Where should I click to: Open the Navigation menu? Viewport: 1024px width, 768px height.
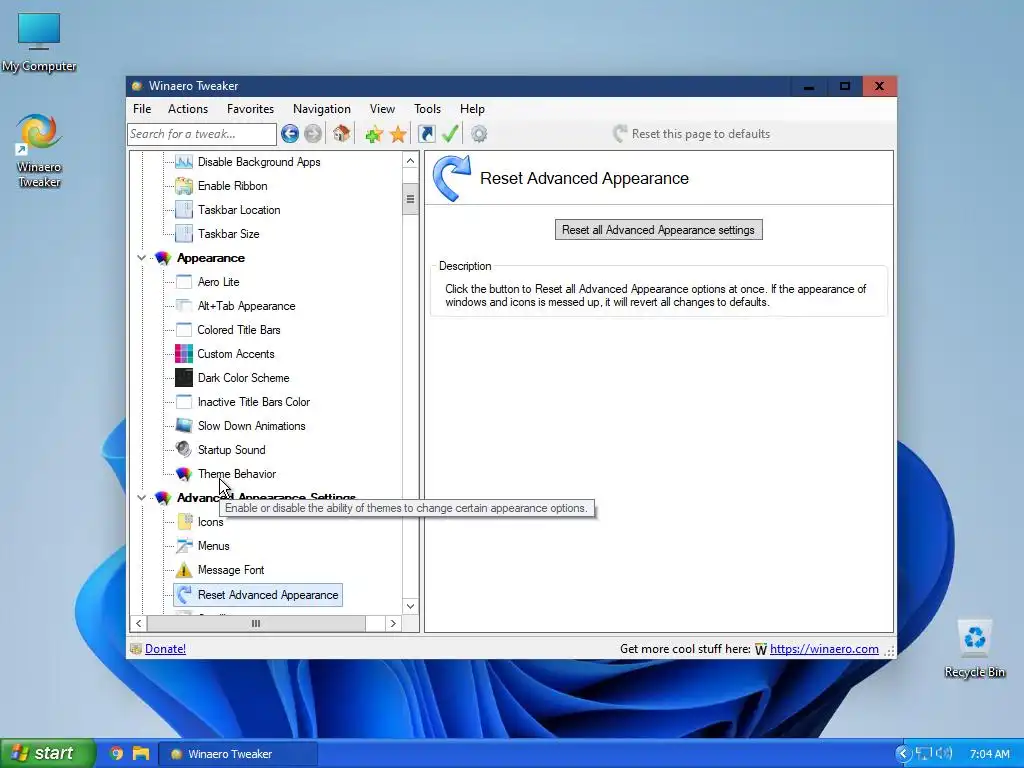pyautogui.click(x=321, y=109)
